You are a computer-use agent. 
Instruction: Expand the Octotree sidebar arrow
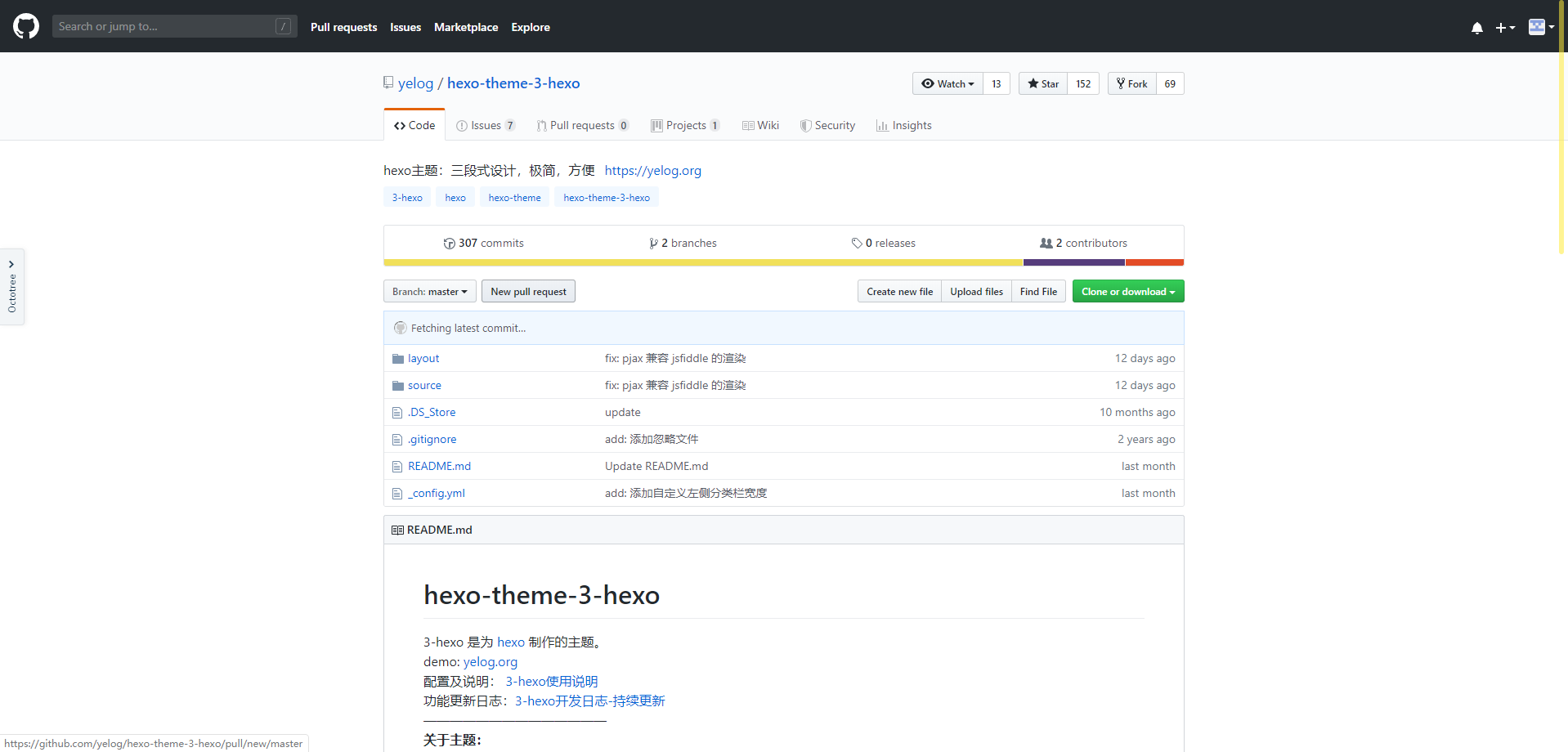click(x=11, y=264)
